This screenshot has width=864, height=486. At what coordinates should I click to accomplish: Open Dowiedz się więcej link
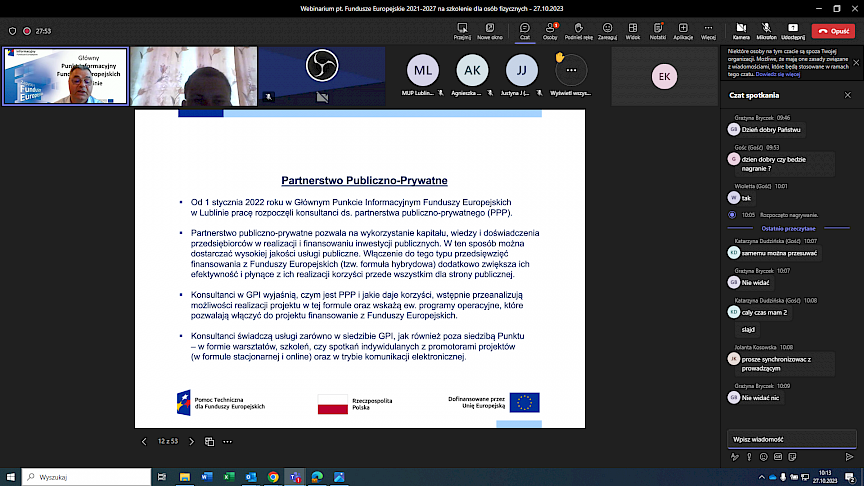[x=777, y=74]
